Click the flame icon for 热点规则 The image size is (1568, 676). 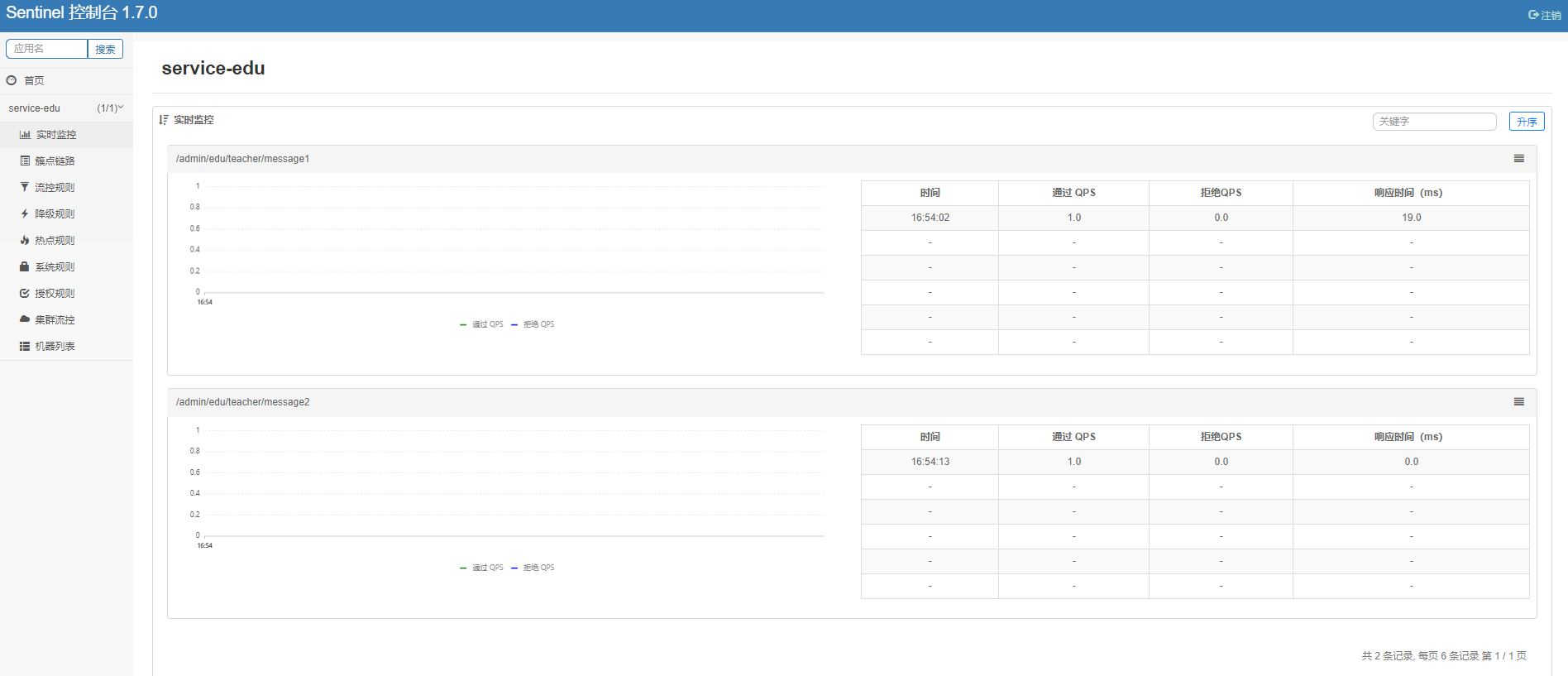click(25, 240)
